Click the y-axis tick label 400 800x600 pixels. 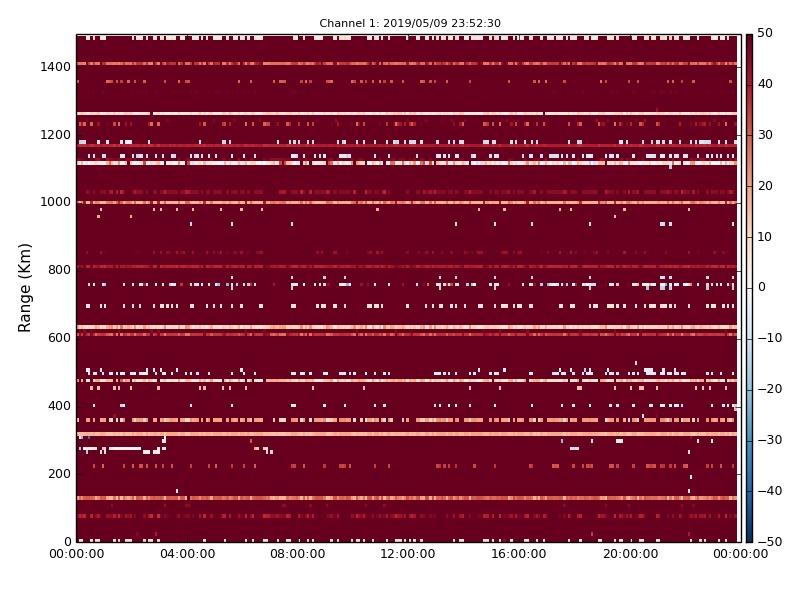59,406
